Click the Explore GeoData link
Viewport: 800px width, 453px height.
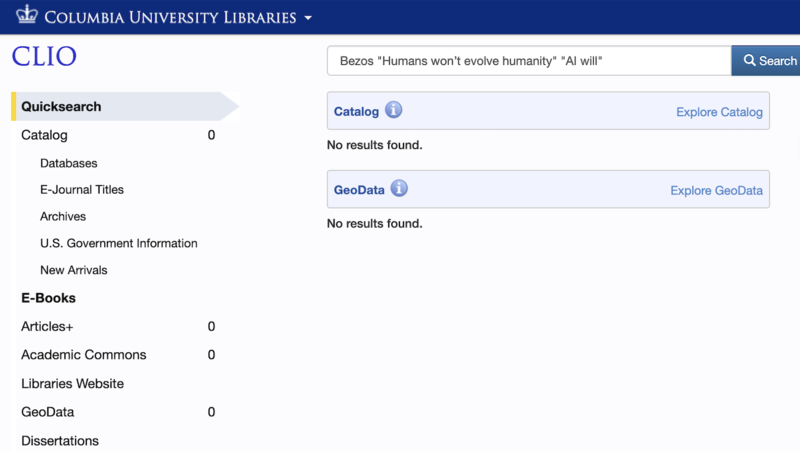(x=716, y=191)
